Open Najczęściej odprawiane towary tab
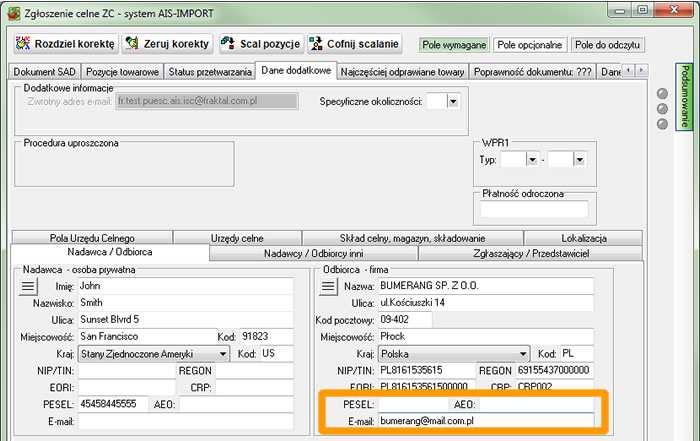 tap(402, 72)
